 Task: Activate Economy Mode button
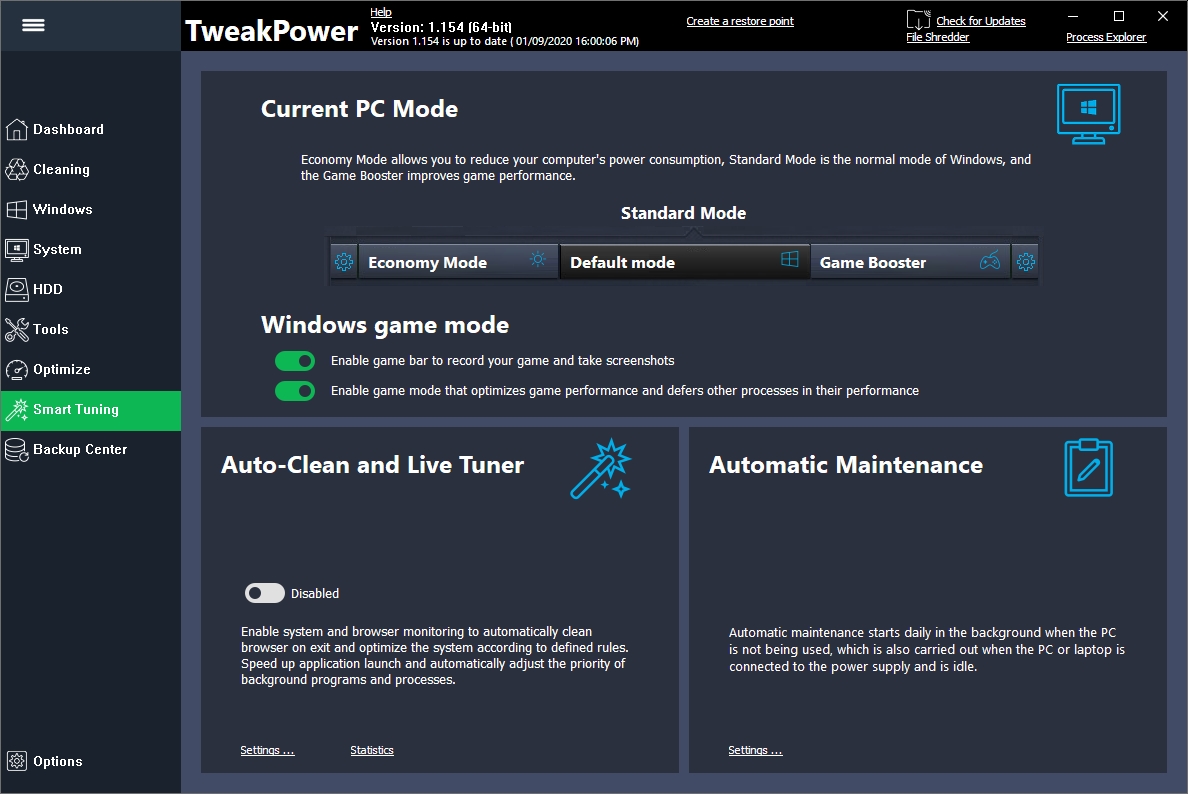[x=458, y=262]
